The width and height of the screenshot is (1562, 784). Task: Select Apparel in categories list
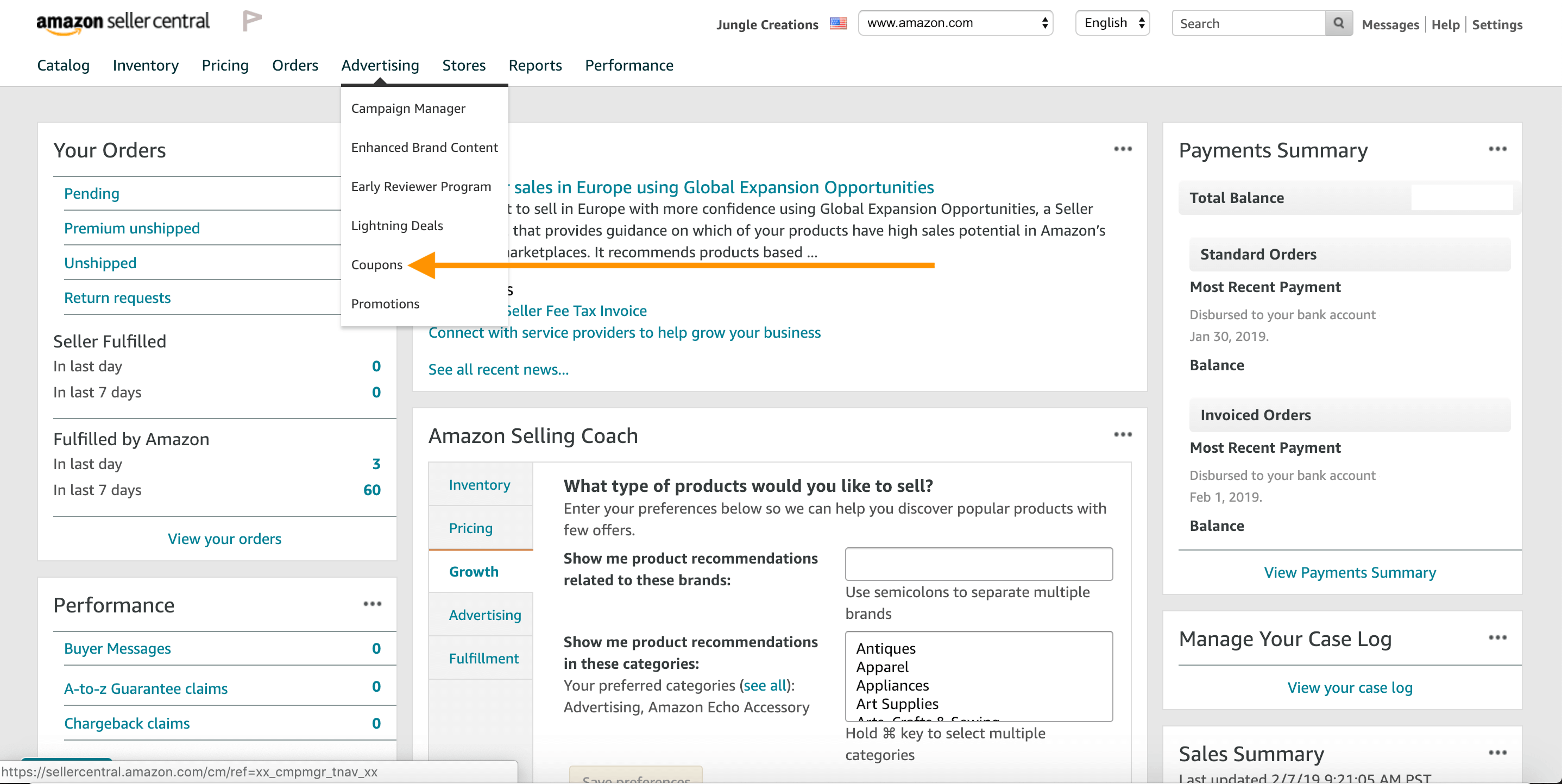(881, 667)
